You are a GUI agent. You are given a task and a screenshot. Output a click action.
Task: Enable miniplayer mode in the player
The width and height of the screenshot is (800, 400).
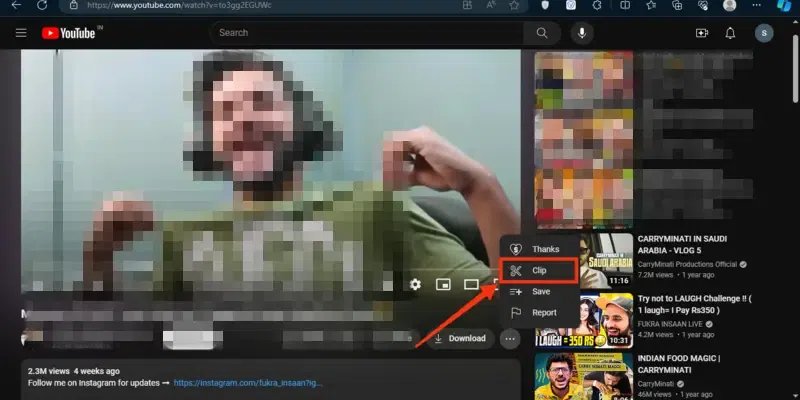tap(443, 284)
